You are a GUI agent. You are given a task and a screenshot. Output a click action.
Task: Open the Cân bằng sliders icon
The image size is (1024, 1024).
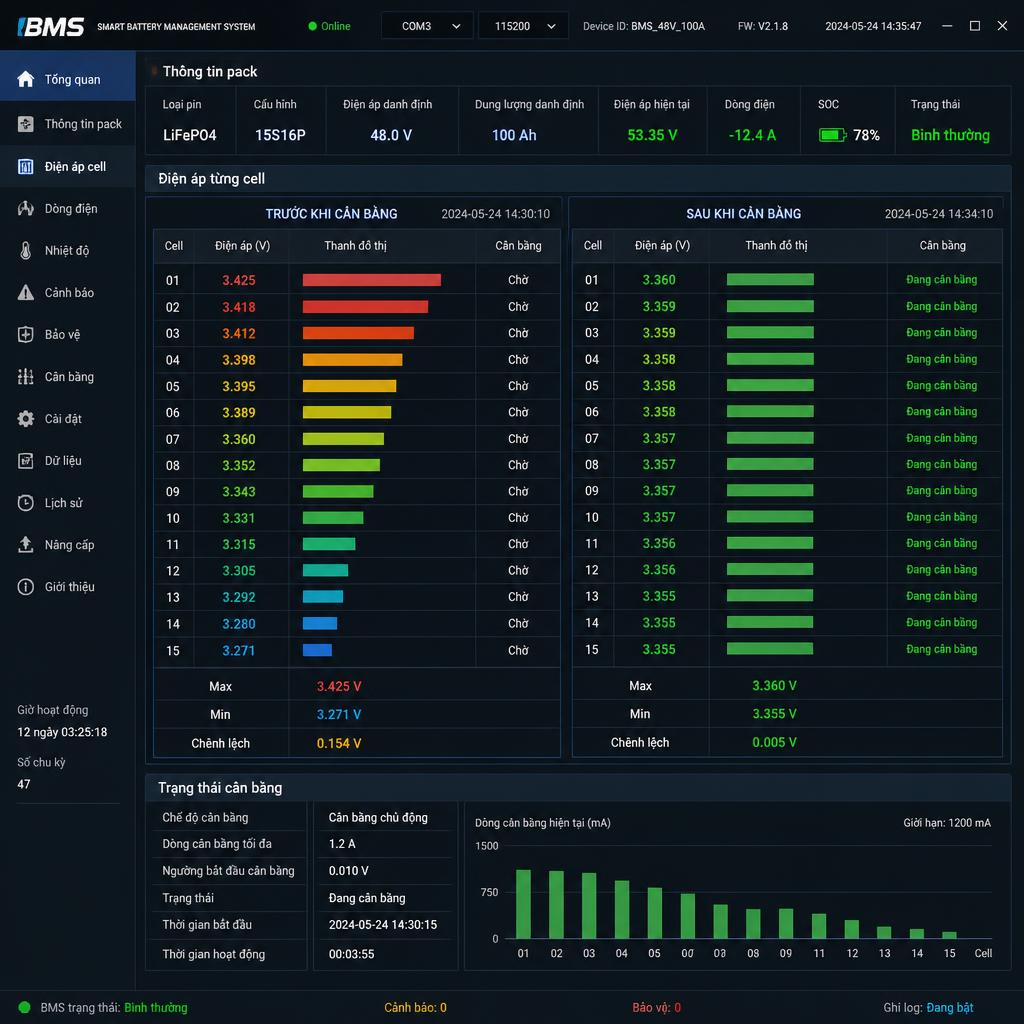(25, 376)
